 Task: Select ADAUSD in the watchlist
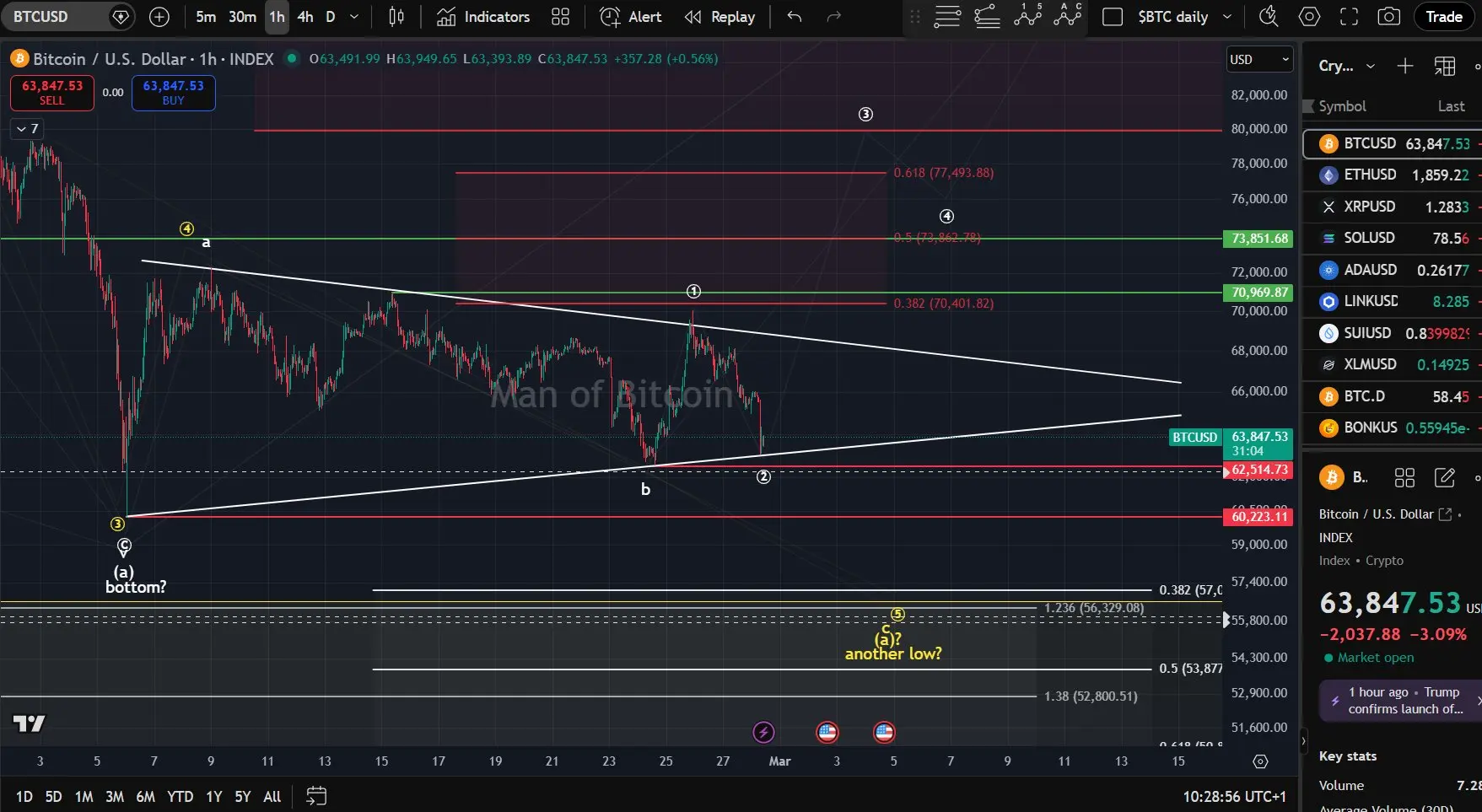click(1393, 270)
